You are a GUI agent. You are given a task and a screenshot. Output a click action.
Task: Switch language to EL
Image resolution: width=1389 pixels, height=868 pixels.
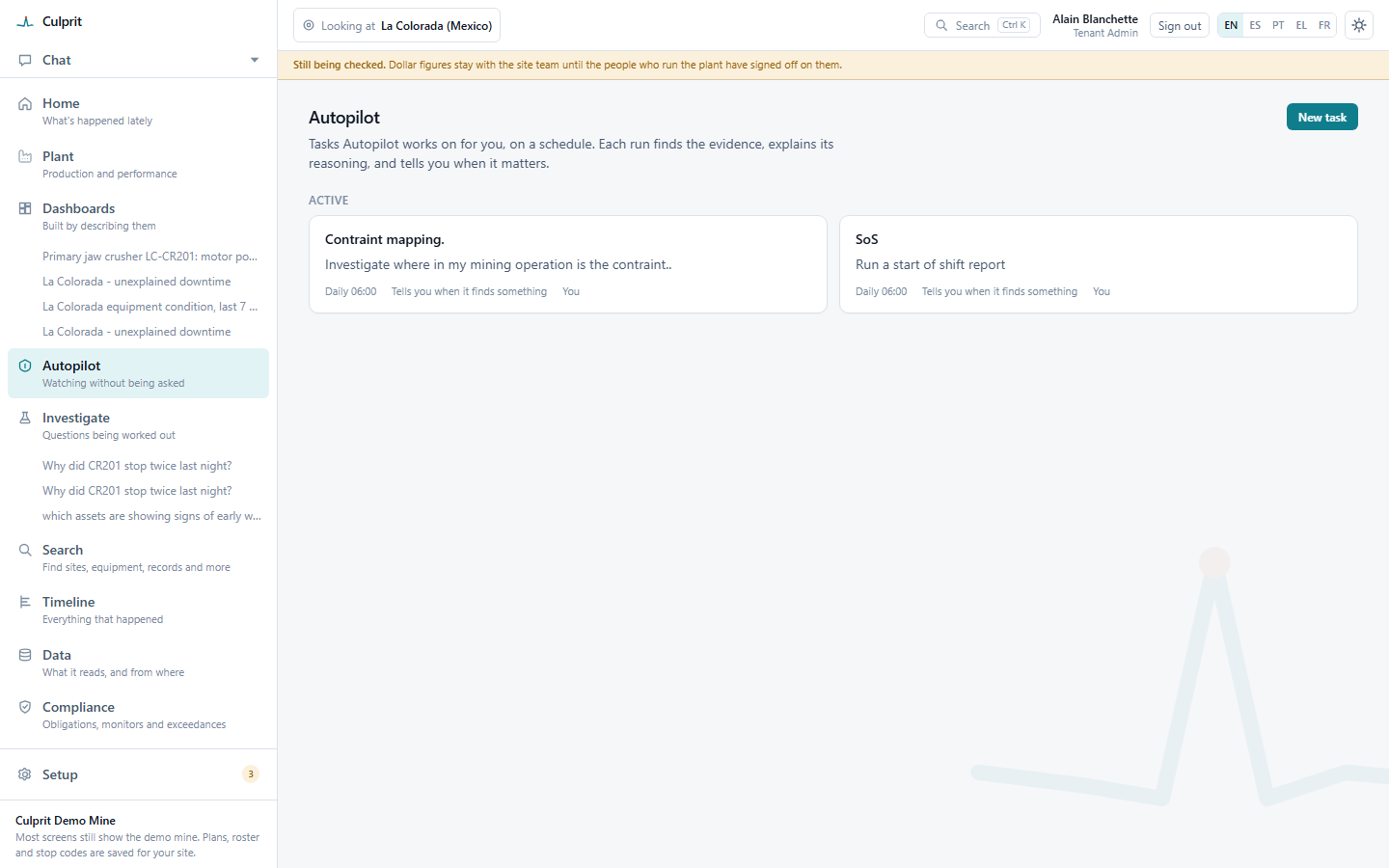(1301, 26)
